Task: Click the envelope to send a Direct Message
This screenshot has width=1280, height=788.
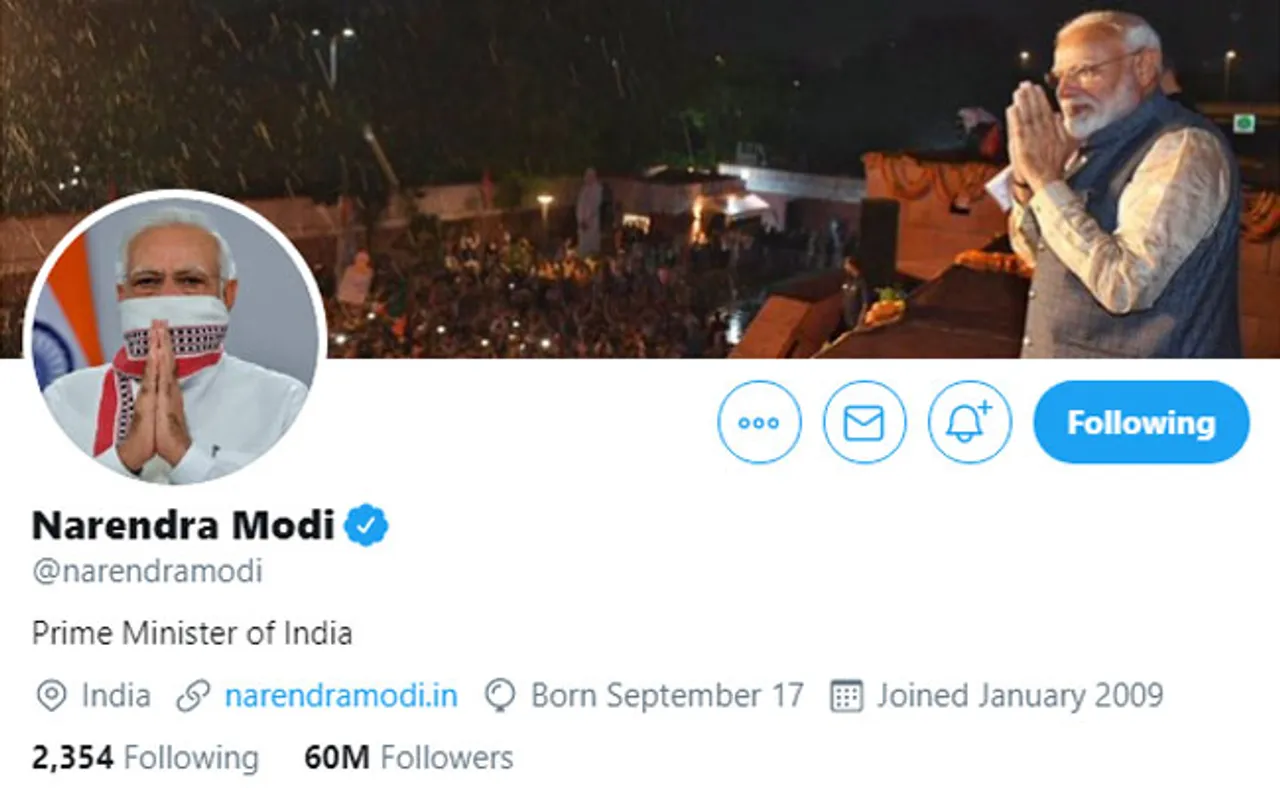Action: tap(865, 422)
